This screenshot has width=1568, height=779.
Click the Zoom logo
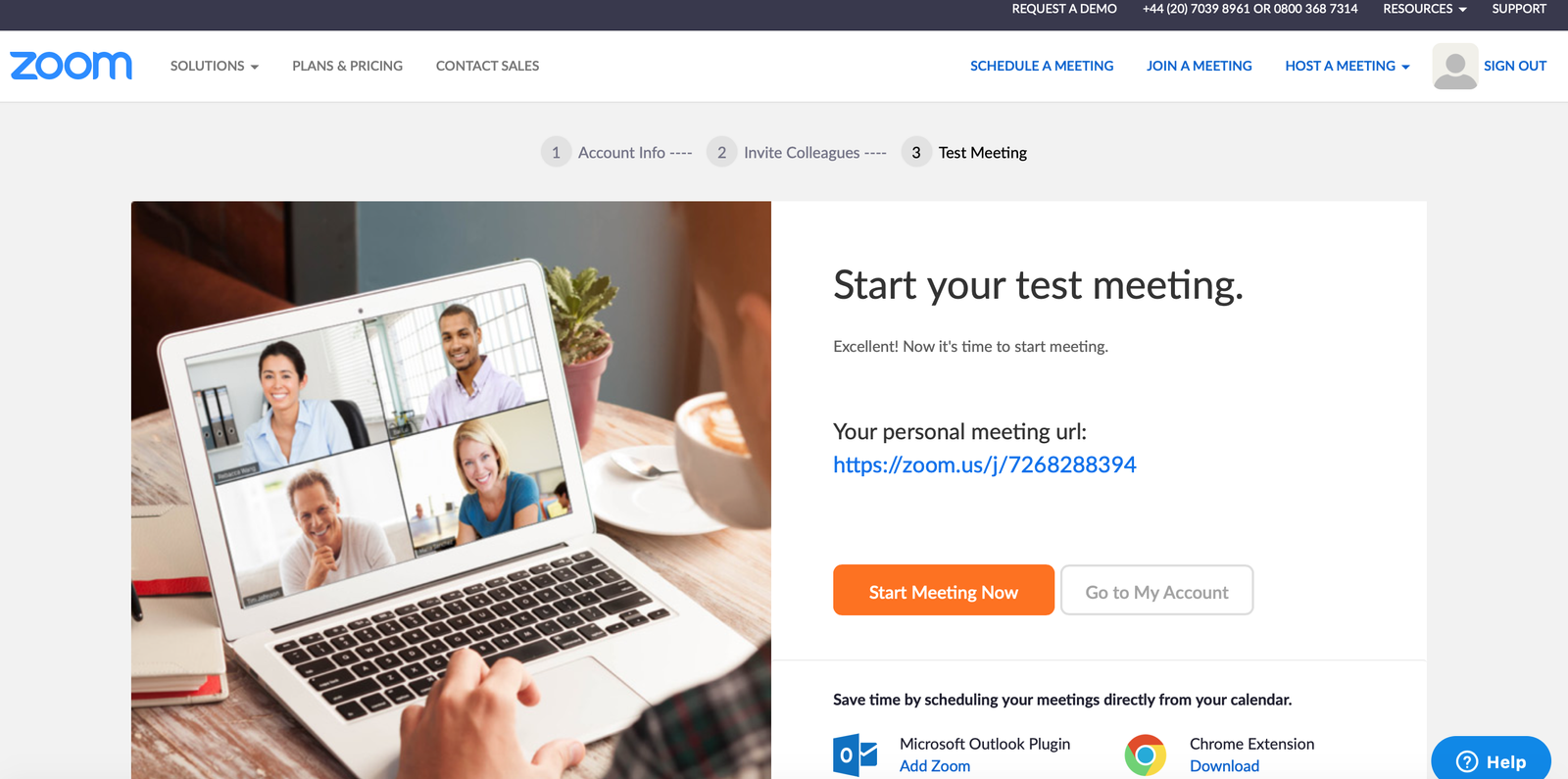71,66
